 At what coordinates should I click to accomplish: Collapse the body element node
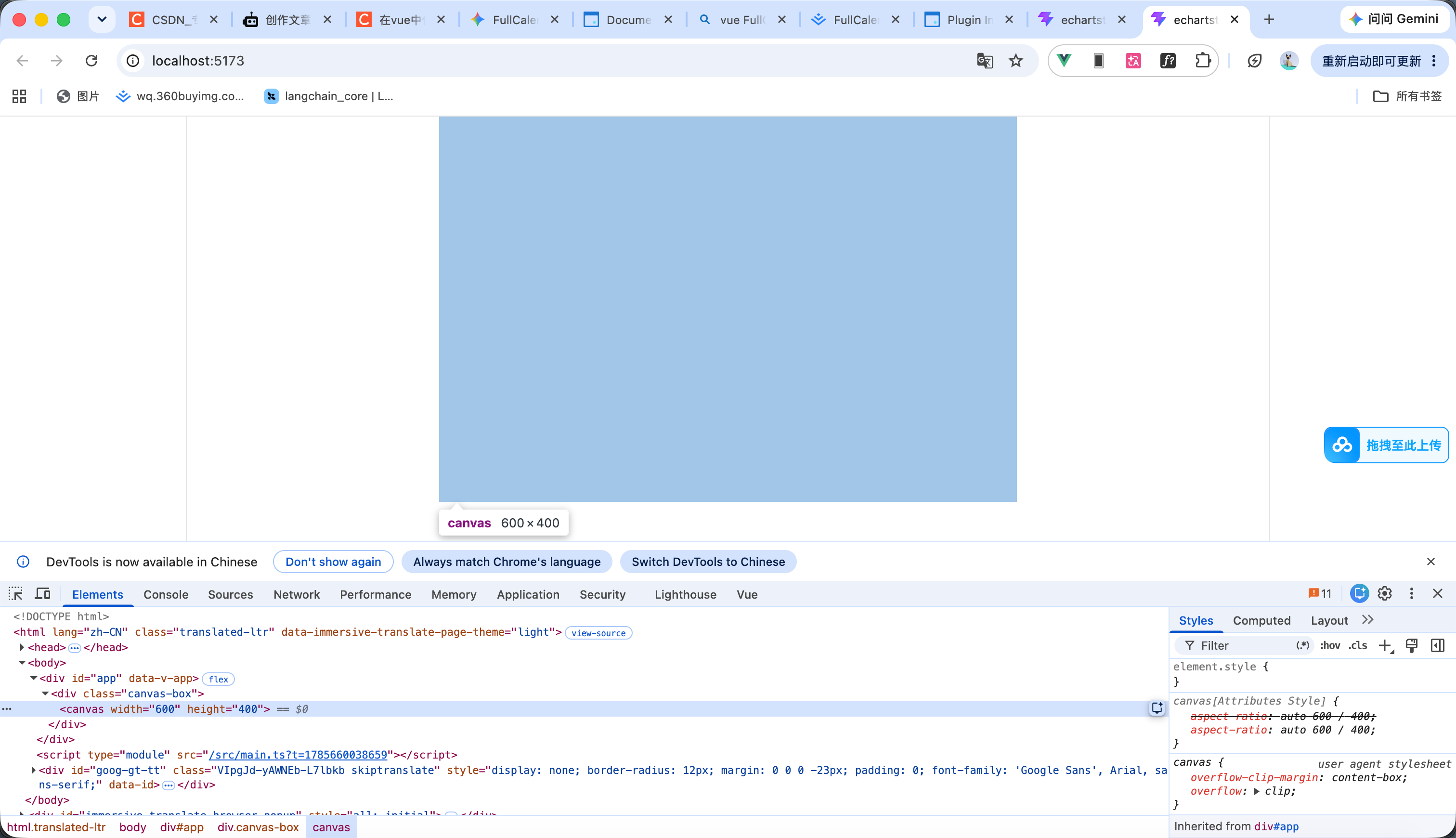pos(22,663)
